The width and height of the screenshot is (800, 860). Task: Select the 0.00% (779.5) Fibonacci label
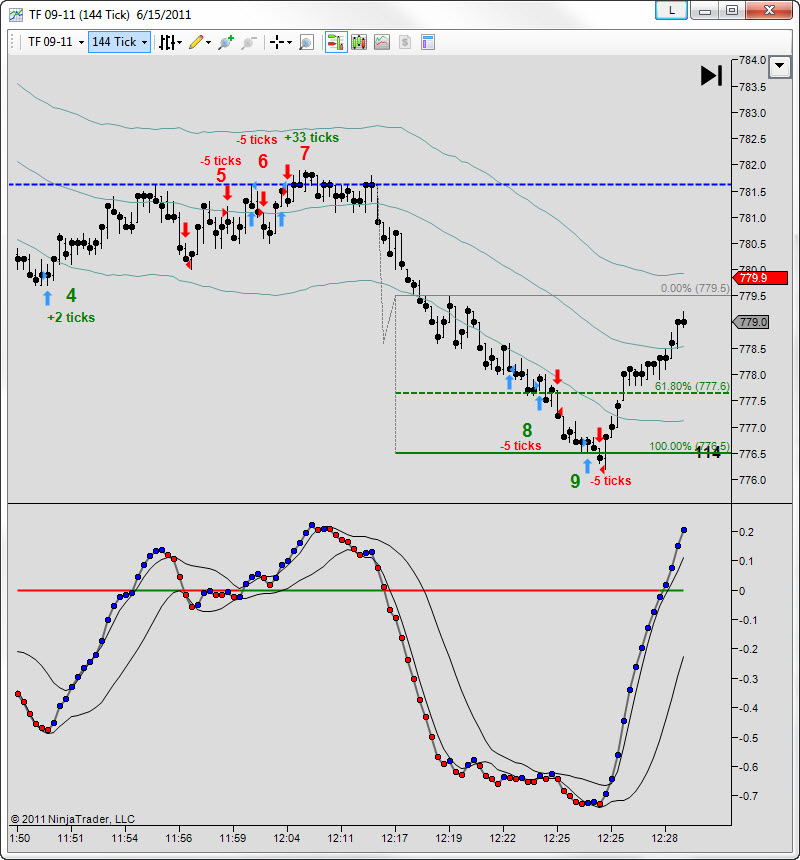[695, 288]
